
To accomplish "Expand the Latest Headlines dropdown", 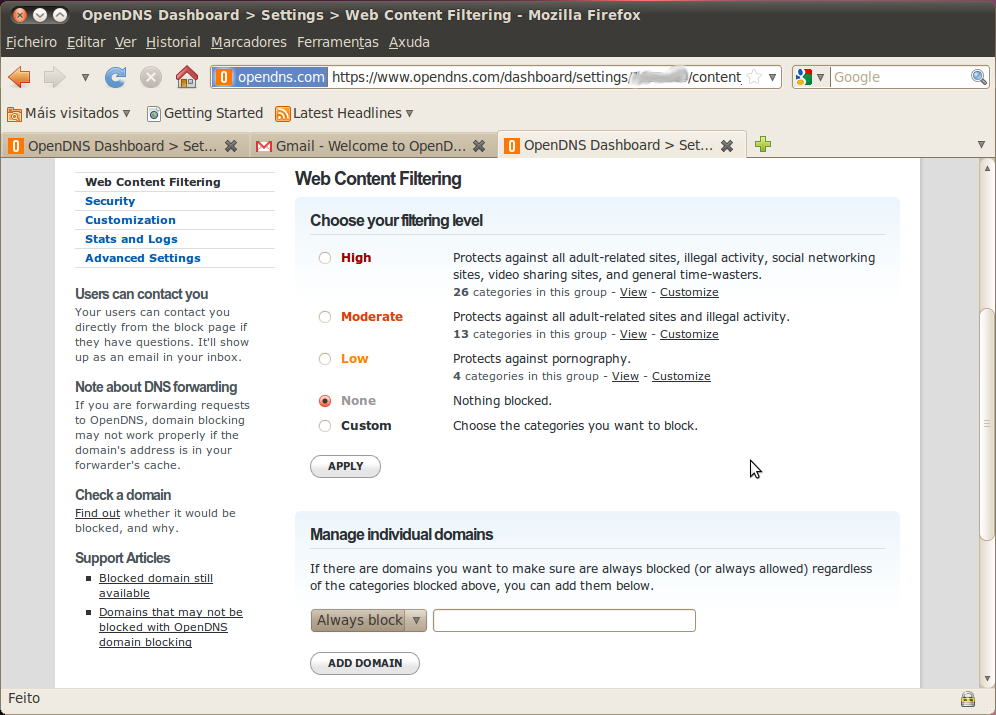I will [x=409, y=114].
